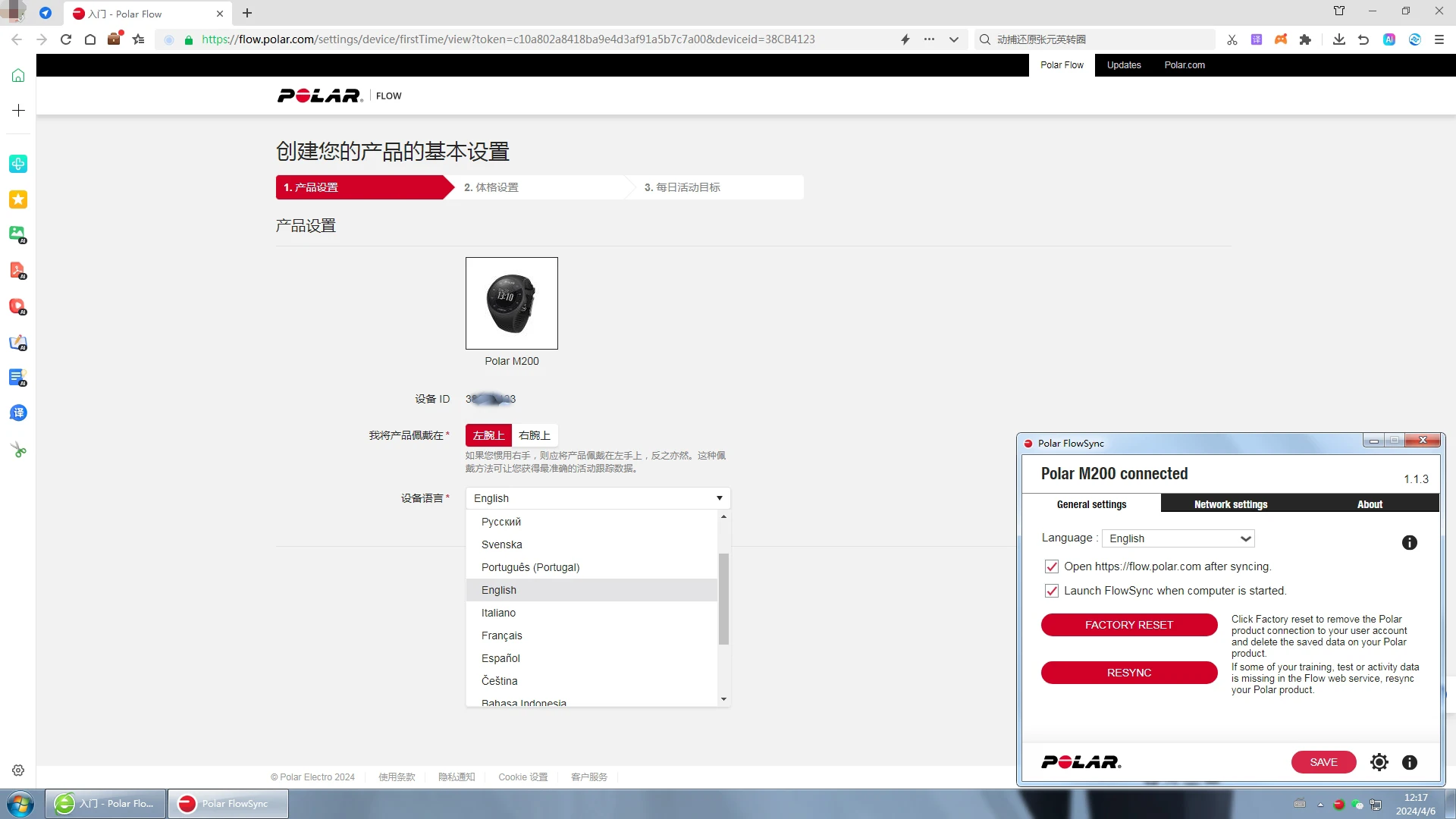Click the language list scroll-down arrow
Viewport: 1456px width, 819px height.
pyautogui.click(x=723, y=699)
